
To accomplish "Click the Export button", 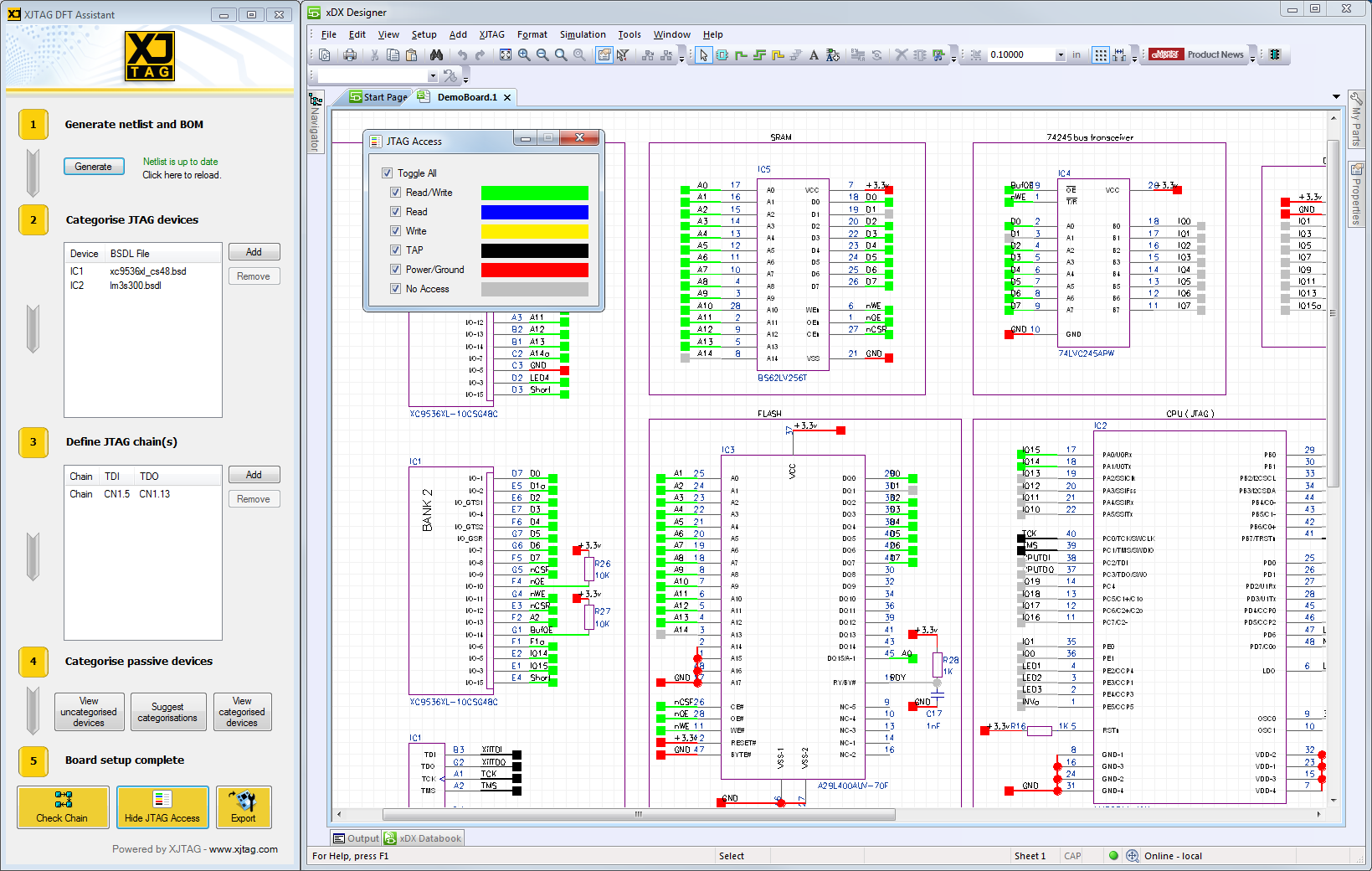I will pyautogui.click(x=244, y=807).
